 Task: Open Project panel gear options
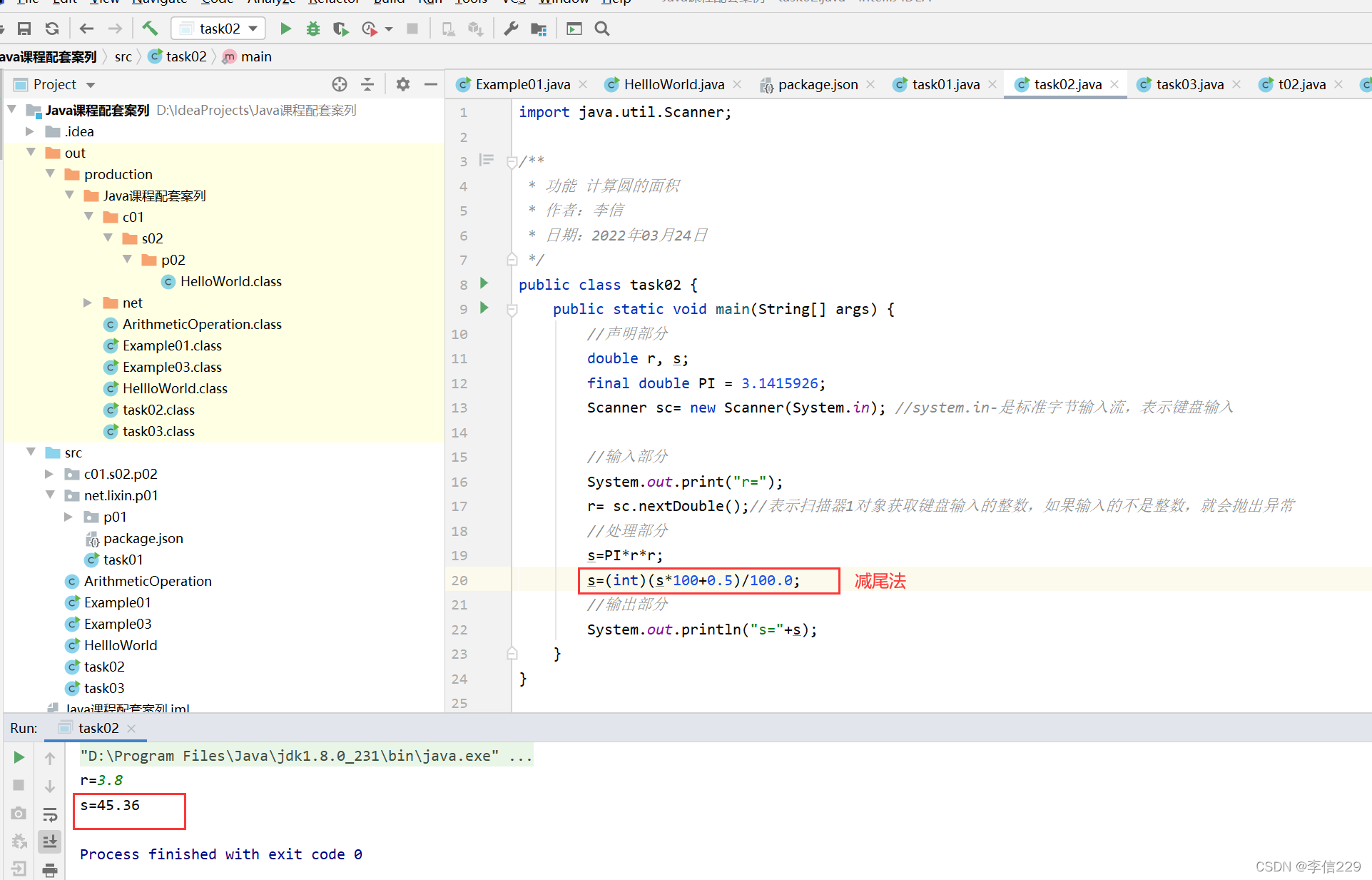tap(403, 84)
